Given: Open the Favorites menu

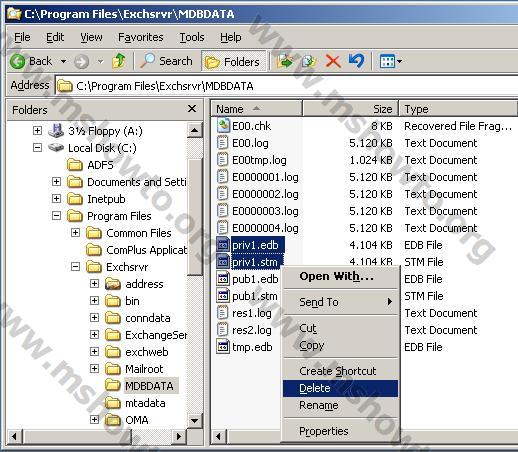Looking at the screenshot, I should click(x=141, y=37).
